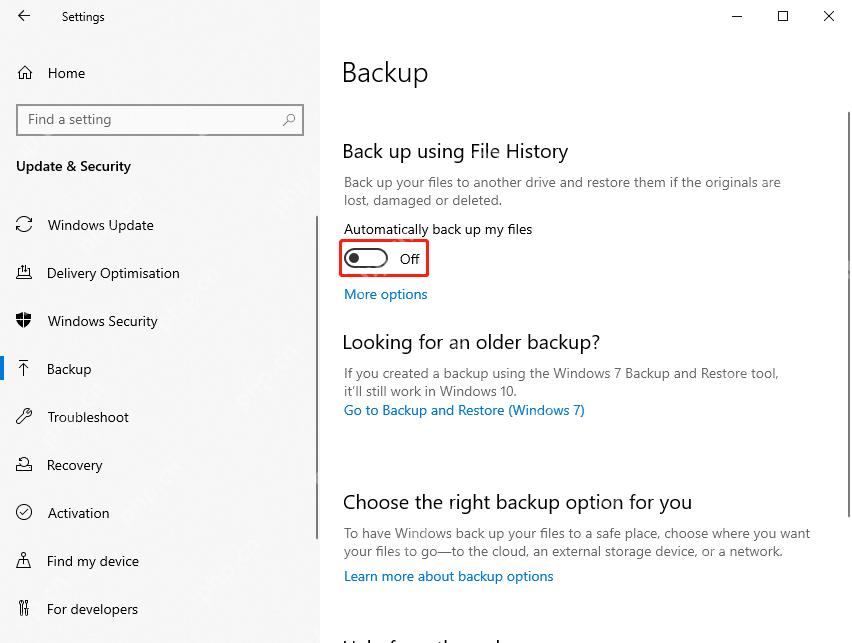Image resolution: width=852 pixels, height=643 pixels.
Task: Click the sidebar vertical scrollbar
Action: click(x=317, y=377)
